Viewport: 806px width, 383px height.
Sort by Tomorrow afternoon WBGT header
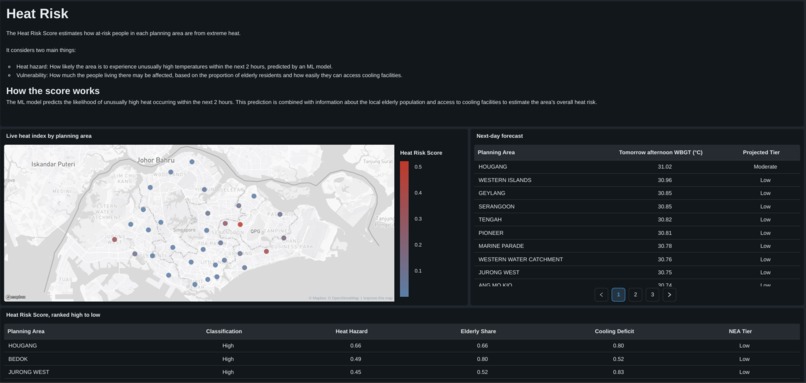661,153
